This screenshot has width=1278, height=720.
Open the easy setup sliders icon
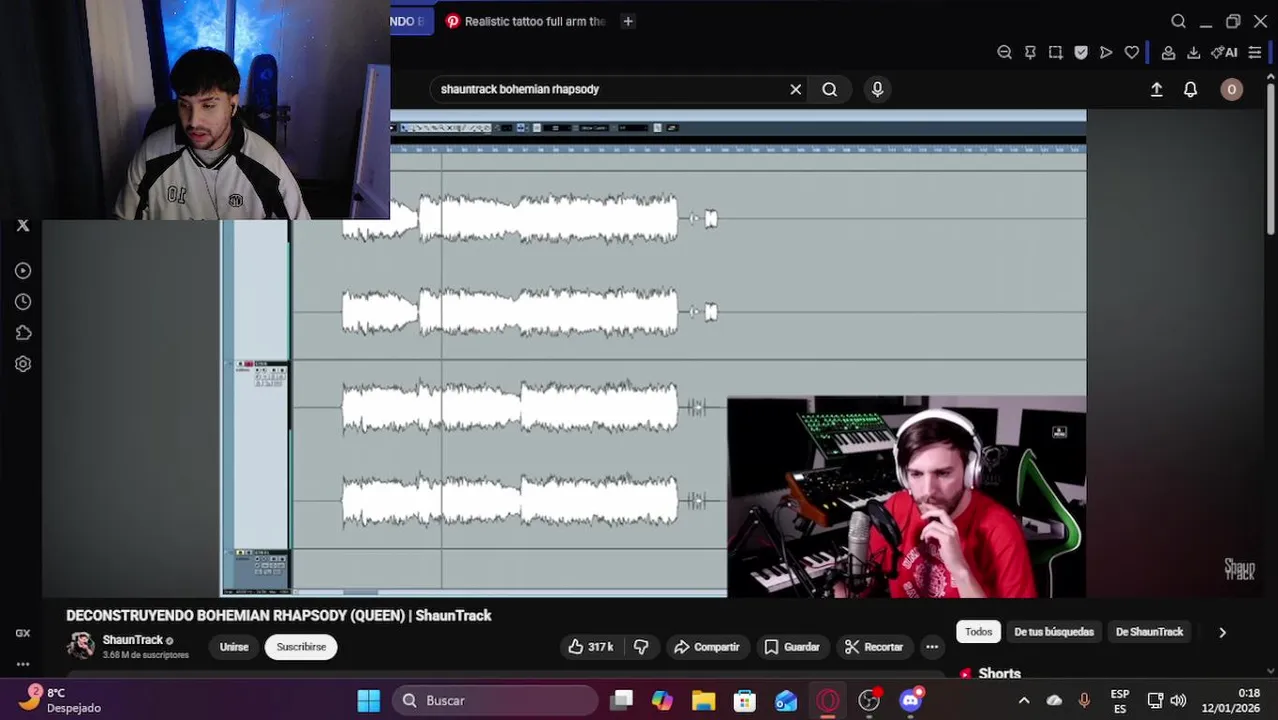click(1255, 53)
